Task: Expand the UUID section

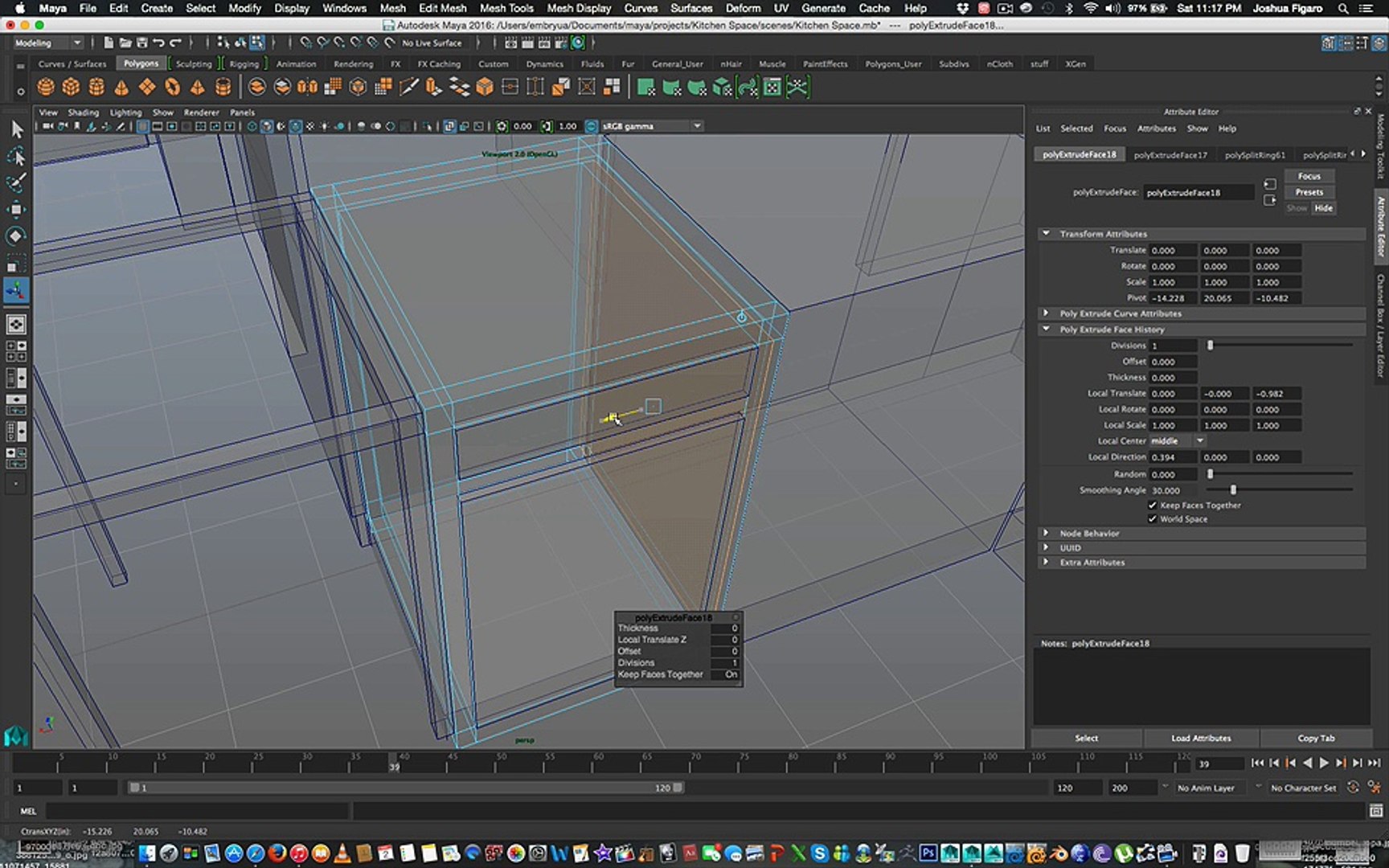Action: (1046, 548)
